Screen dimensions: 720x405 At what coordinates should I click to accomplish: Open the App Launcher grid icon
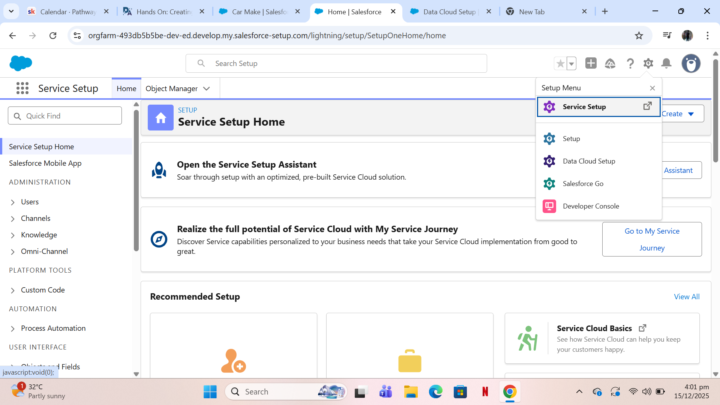(x=22, y=88)
